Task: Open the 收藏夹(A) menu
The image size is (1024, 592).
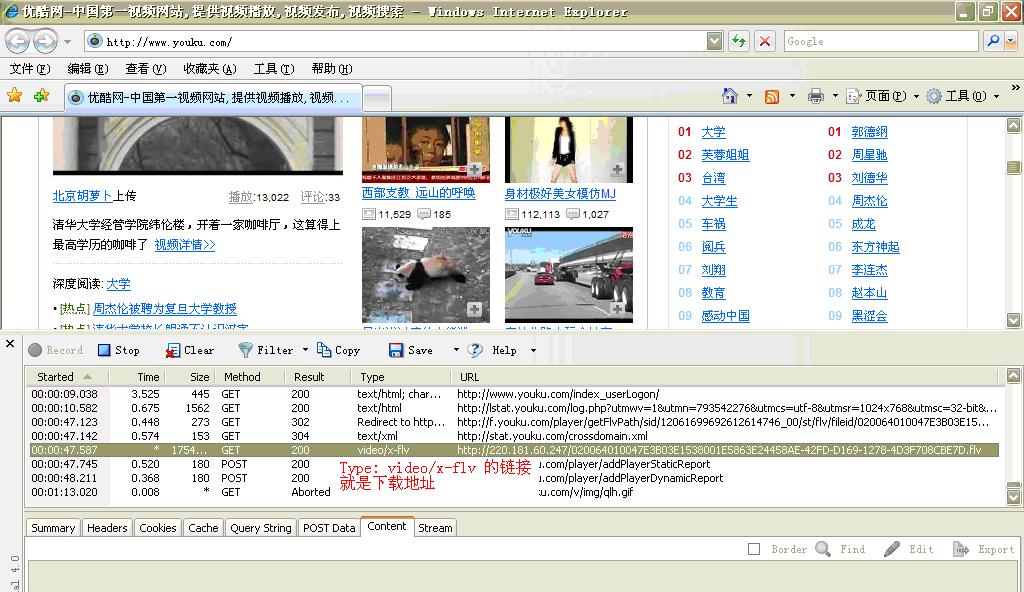Action: coord(209,69)
